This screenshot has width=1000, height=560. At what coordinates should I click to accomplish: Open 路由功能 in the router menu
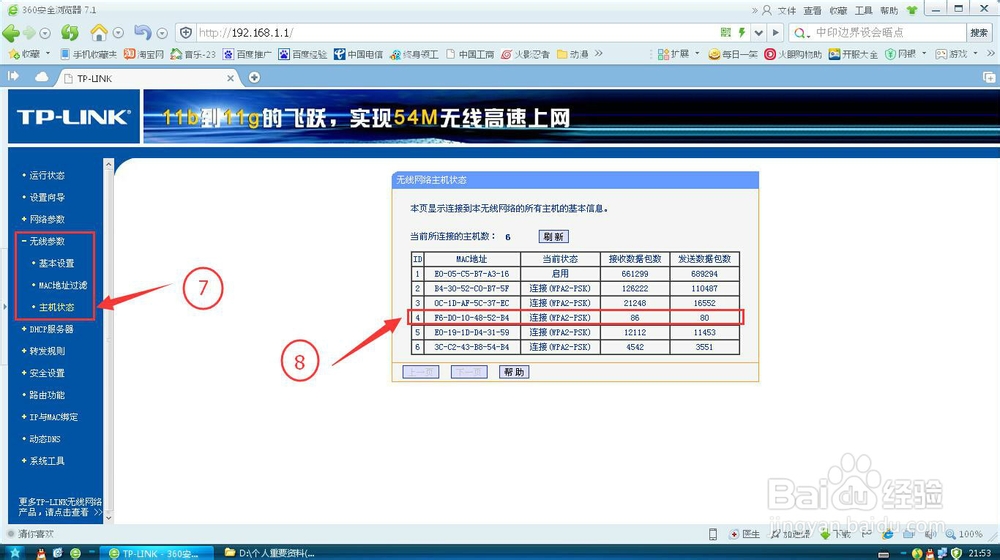tap(47, 395)
